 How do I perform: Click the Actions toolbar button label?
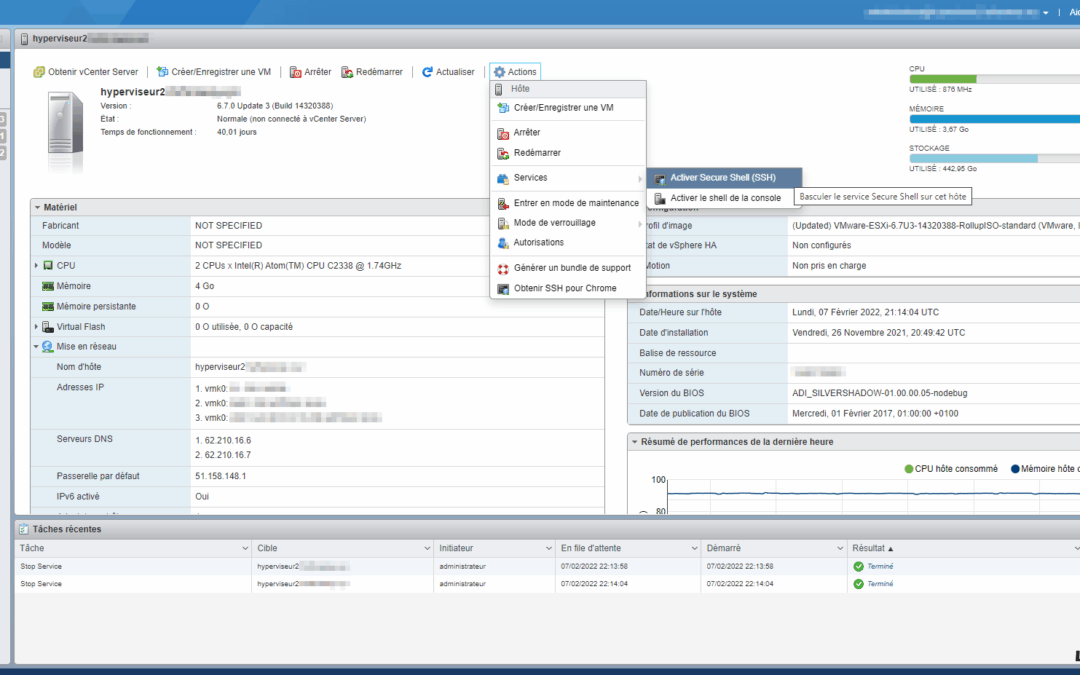pos(522,72)
